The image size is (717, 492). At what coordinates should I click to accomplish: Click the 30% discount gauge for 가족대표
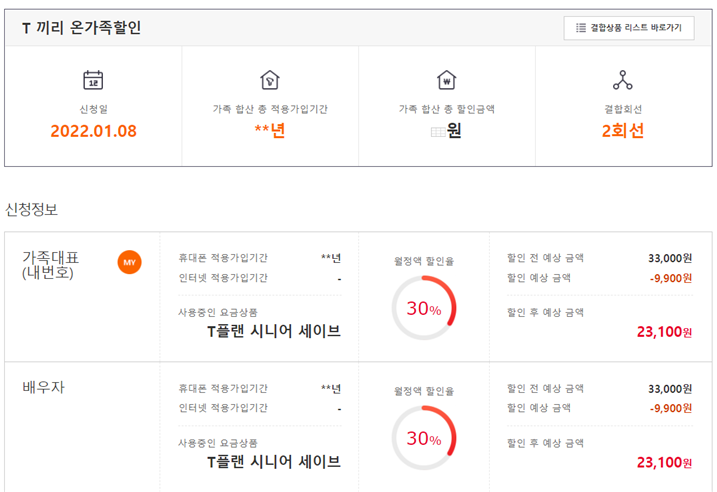[424, 309]
